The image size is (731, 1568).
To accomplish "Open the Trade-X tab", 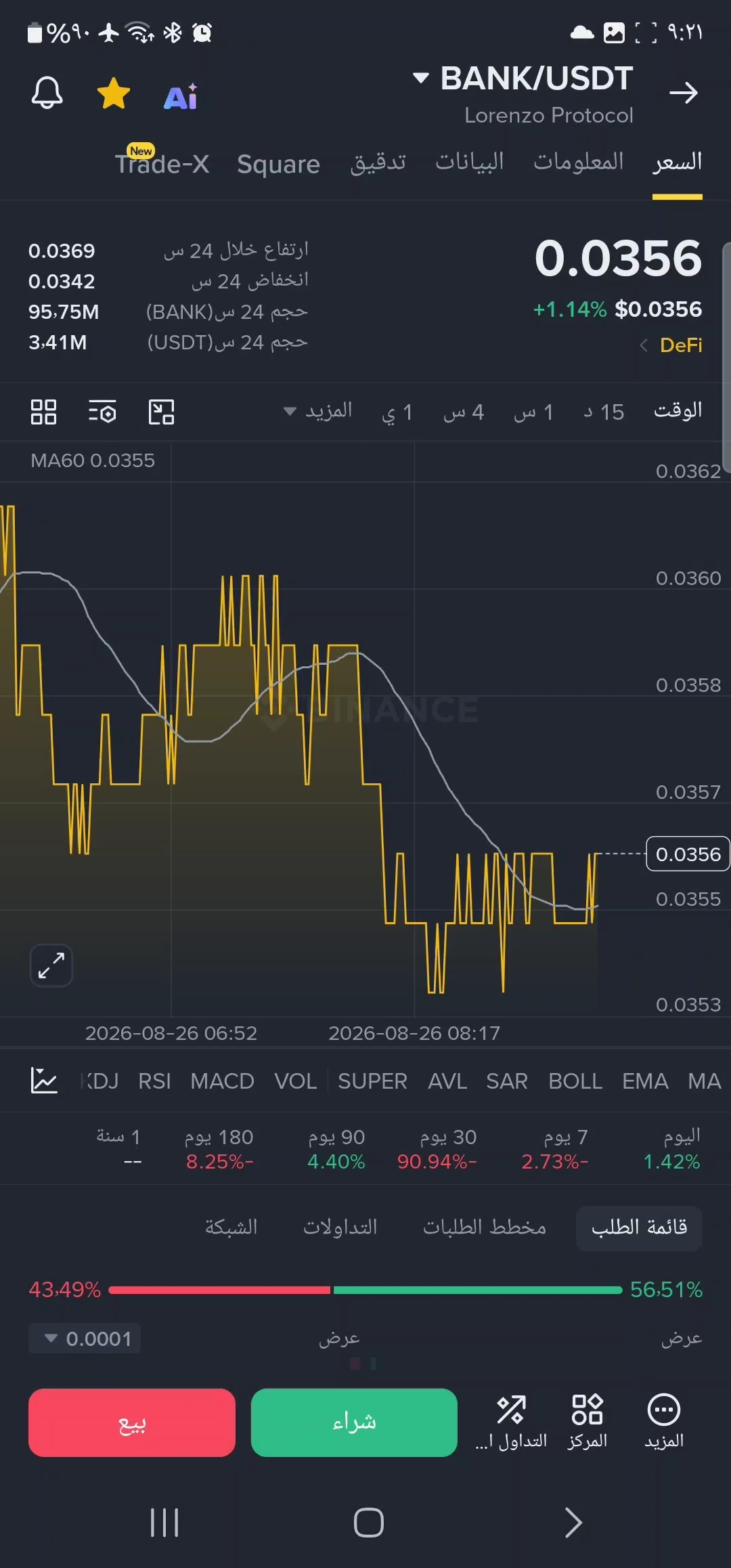I will point(162,164).
